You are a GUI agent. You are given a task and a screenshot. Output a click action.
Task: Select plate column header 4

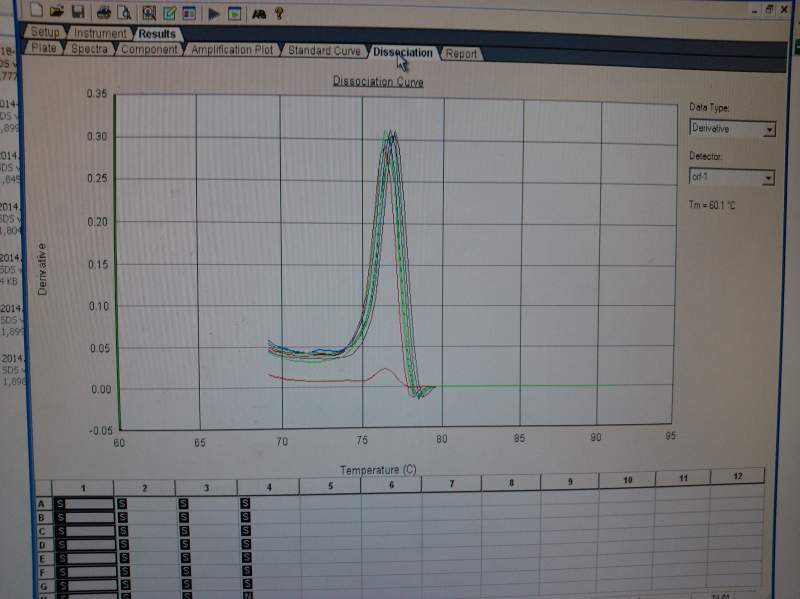(x=269, y=487)
